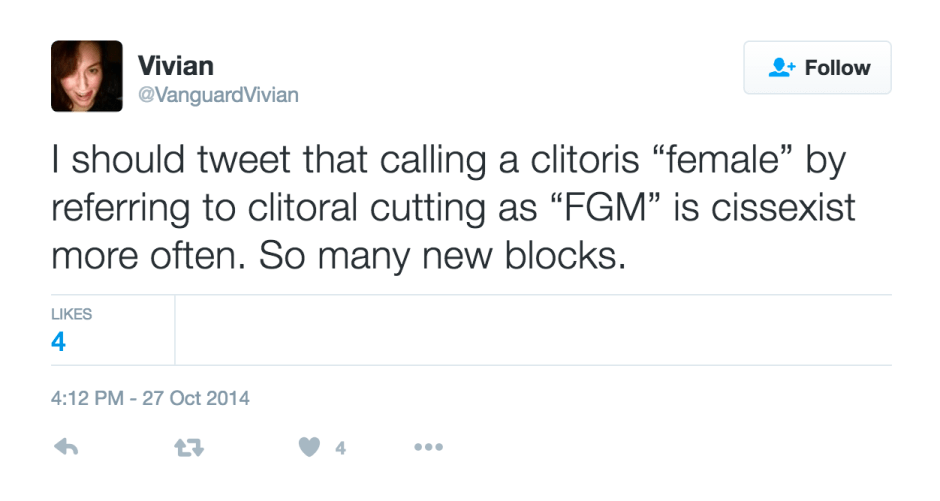Open Vivian's profile avatar photo
Viewport: 940px width, 501px height.
tap(87, 76)
